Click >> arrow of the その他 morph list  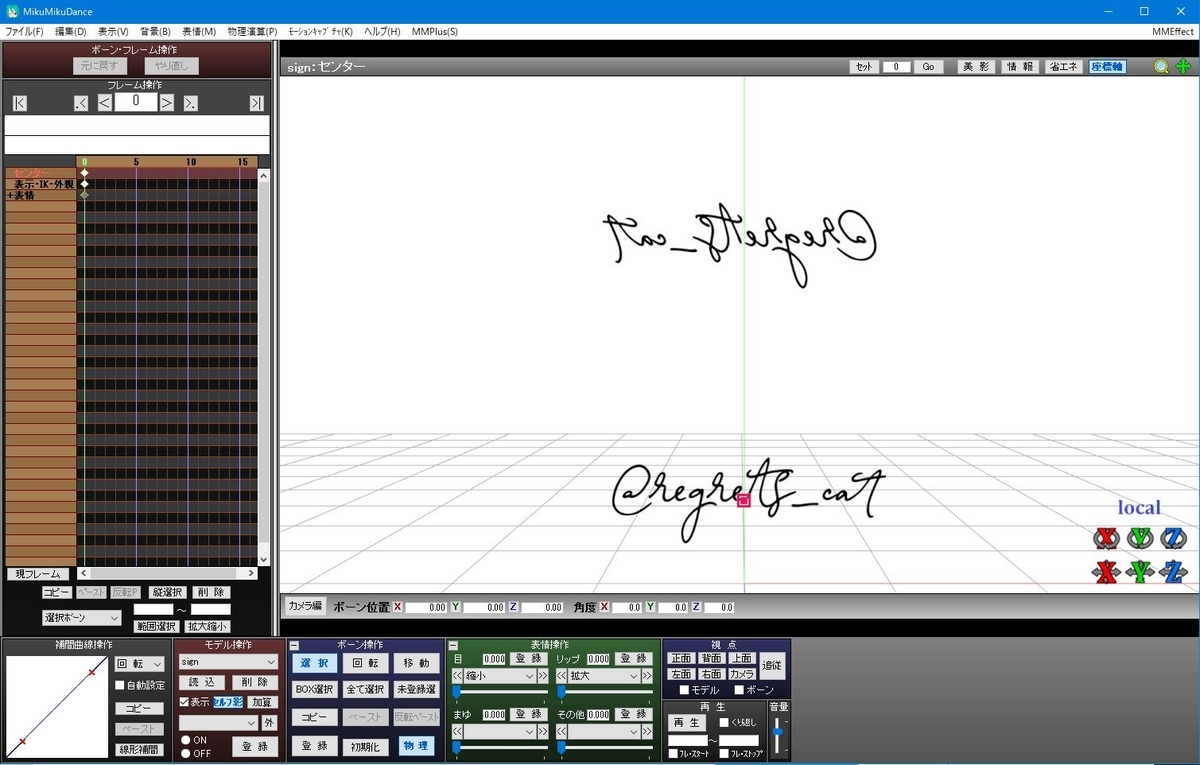click(x=647, y=732)
